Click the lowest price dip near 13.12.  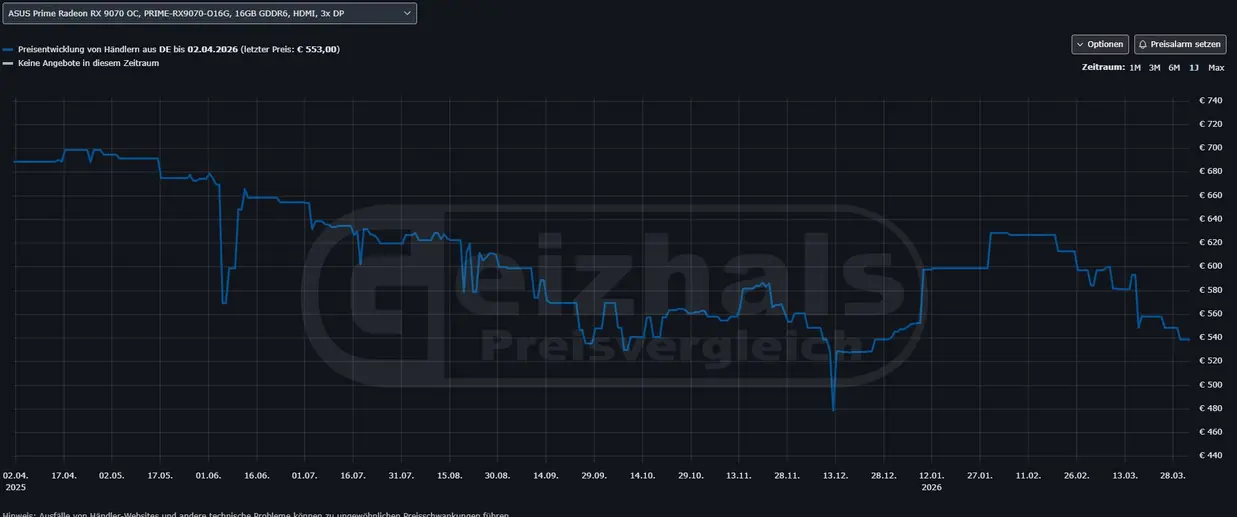pos(833,408)
